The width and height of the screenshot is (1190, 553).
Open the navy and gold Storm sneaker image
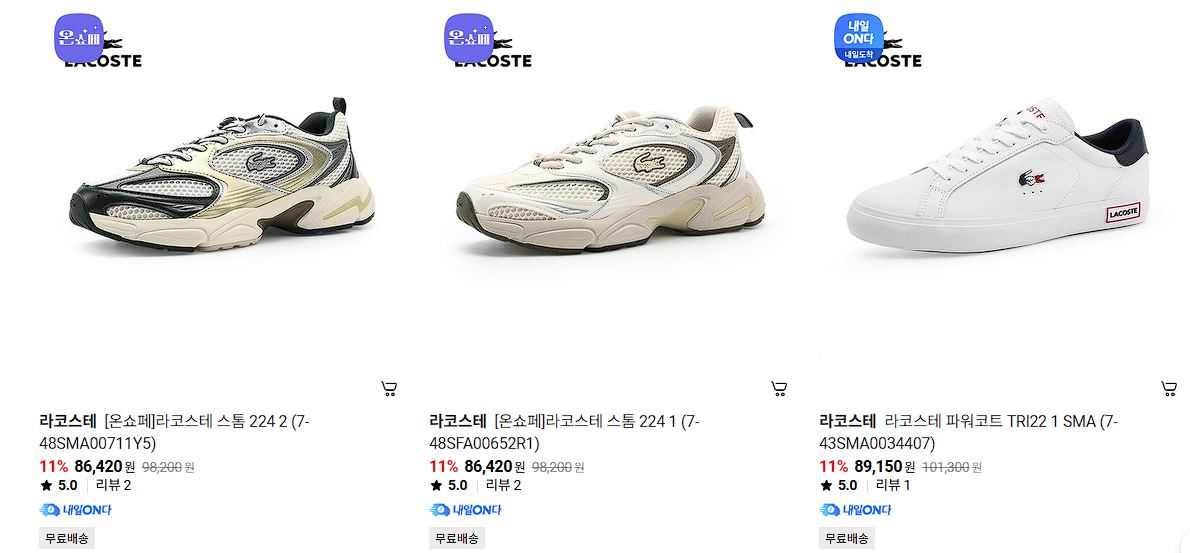222,174
